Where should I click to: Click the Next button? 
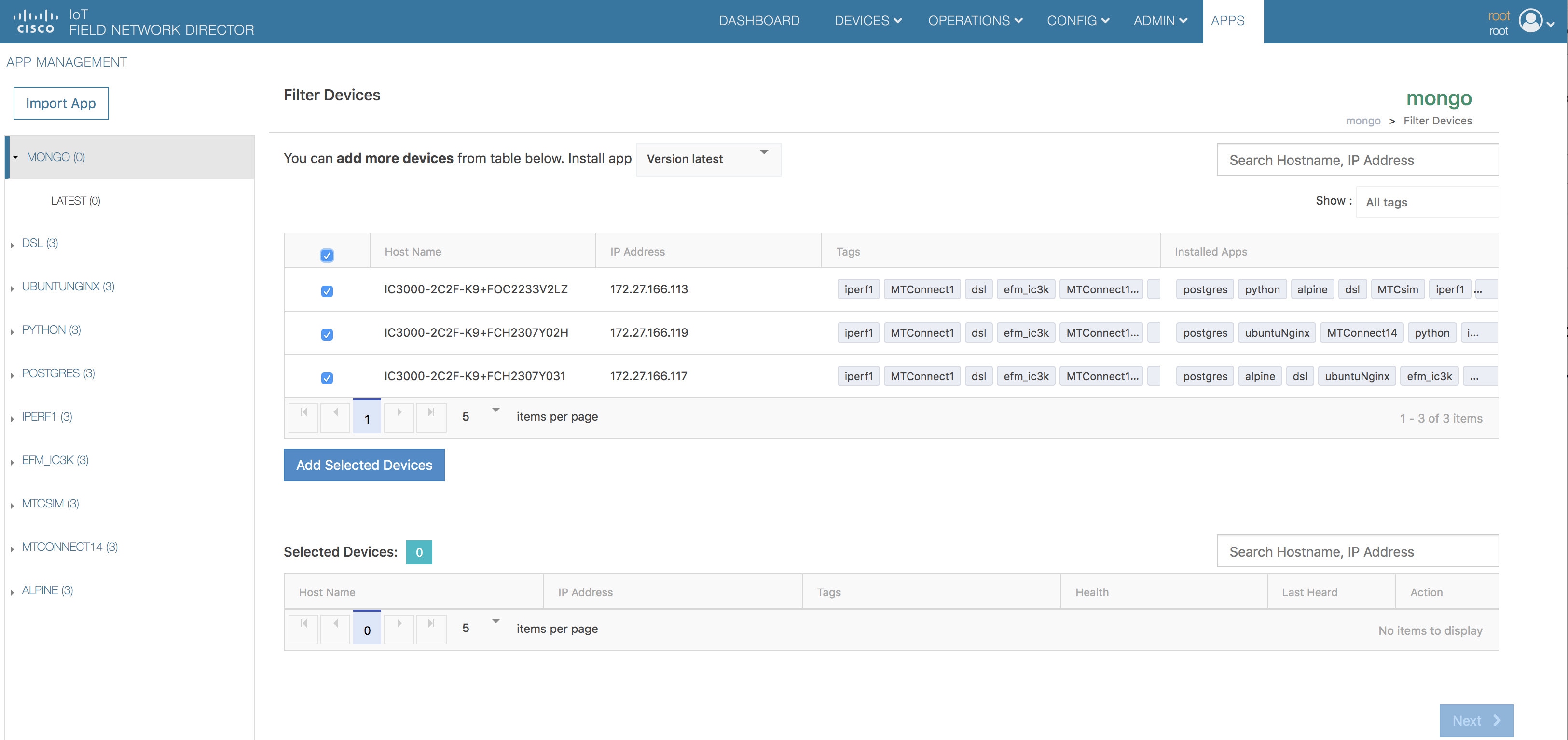click(x=1476, y=721)
